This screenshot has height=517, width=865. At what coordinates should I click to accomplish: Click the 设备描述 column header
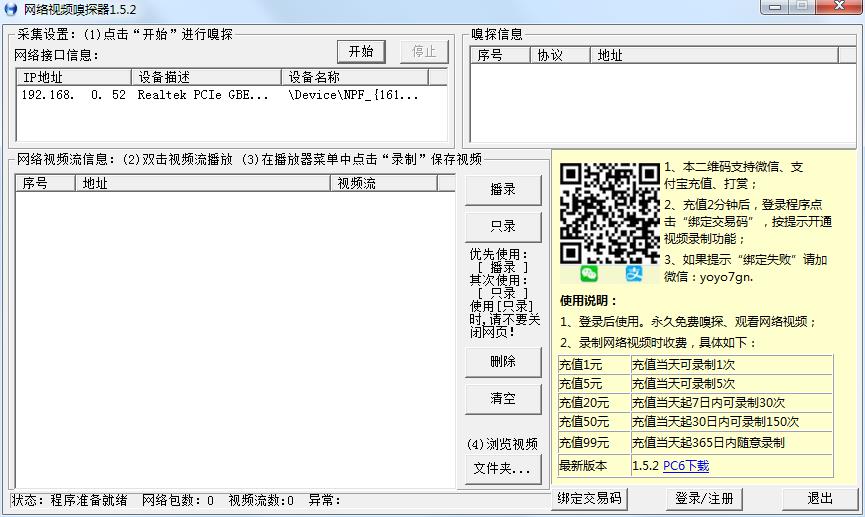[206, 77]
